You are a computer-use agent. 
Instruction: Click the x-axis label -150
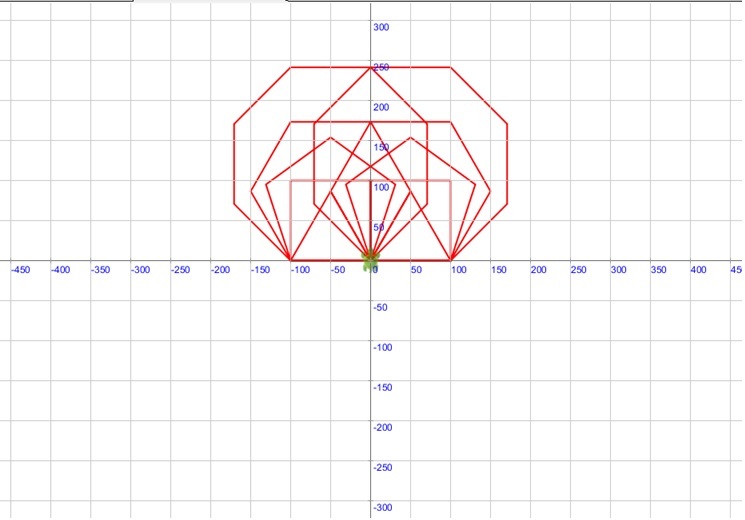click(x=260, y=270)
